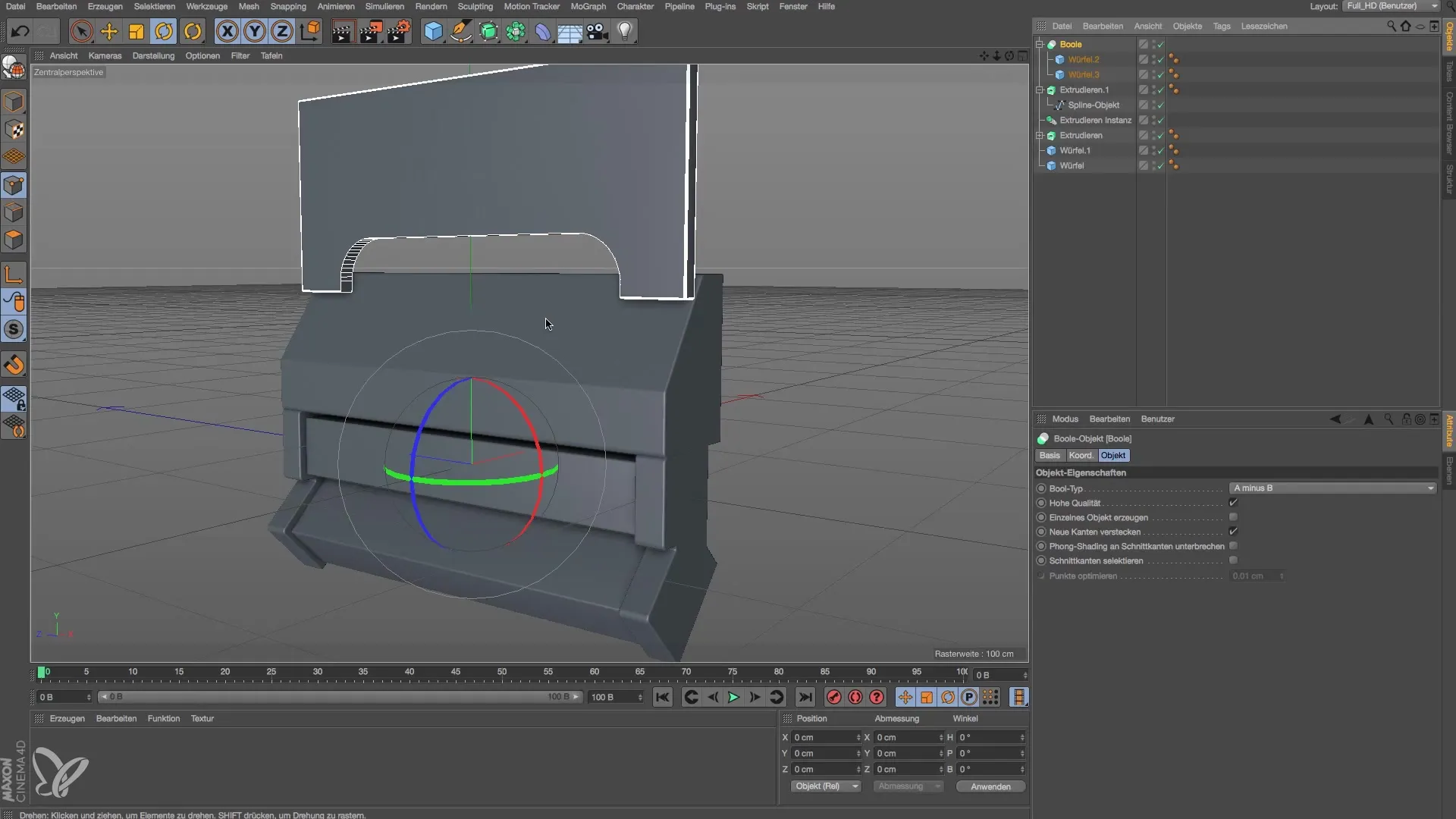
Task: Switch to the Koord. tab
Action: (1081, 456)
